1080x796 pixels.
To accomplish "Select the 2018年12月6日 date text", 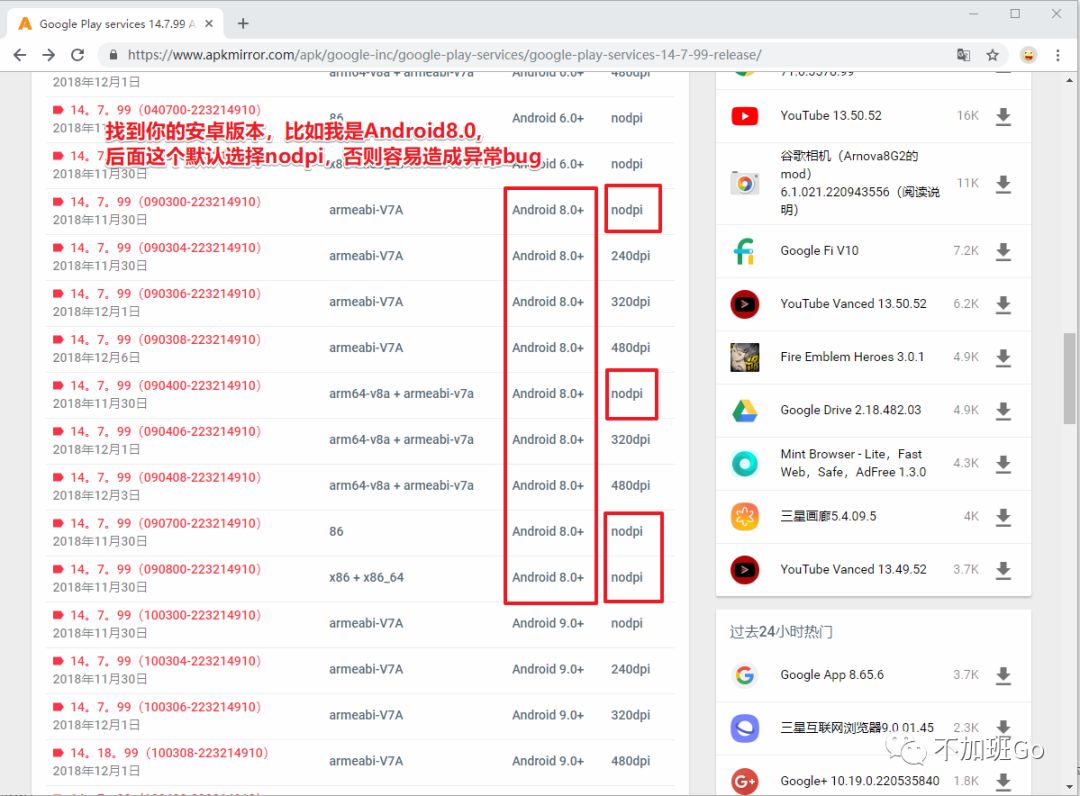I will click(x=96, y=357).
